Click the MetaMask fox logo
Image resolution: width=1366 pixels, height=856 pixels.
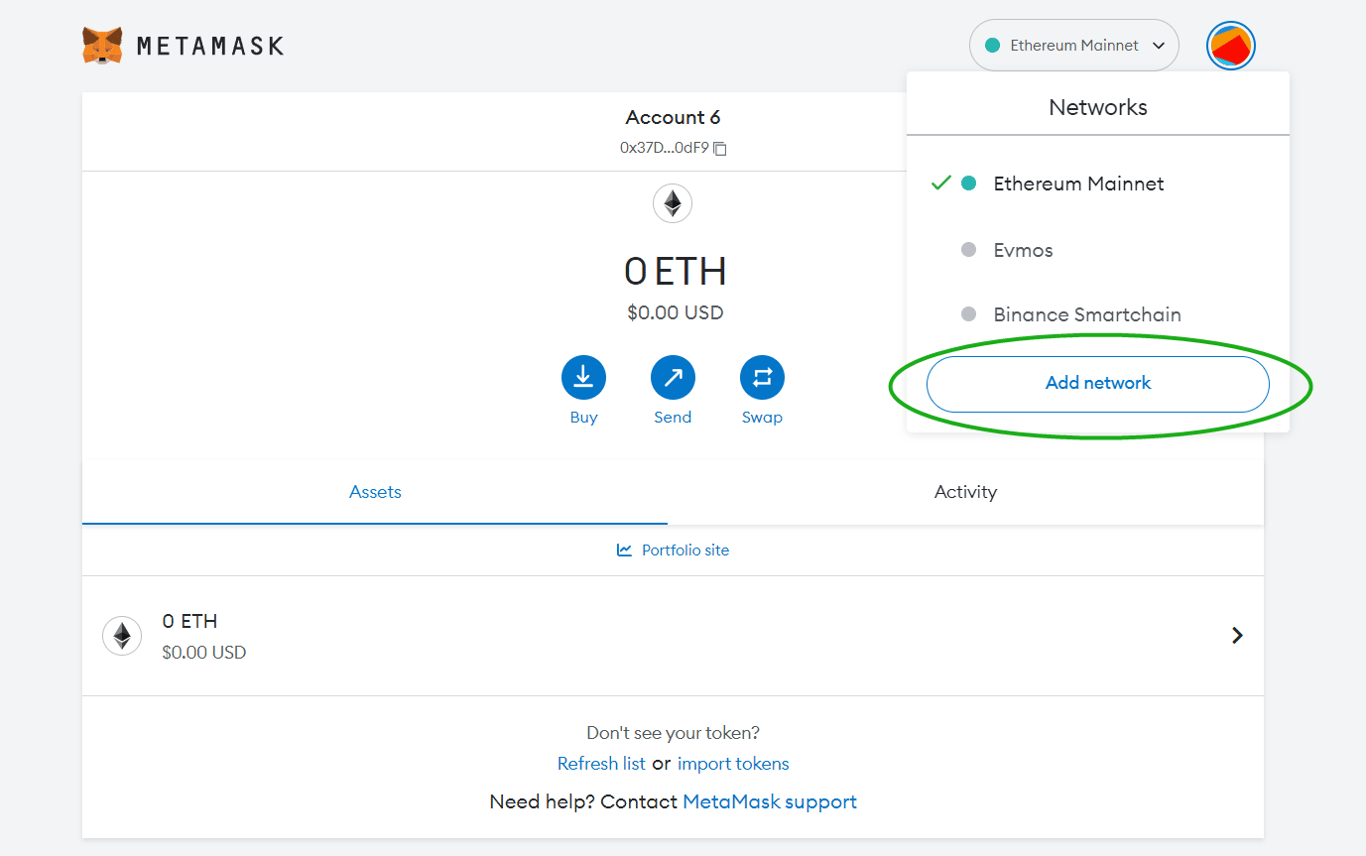pyautogui.click(x=103, y=46)
